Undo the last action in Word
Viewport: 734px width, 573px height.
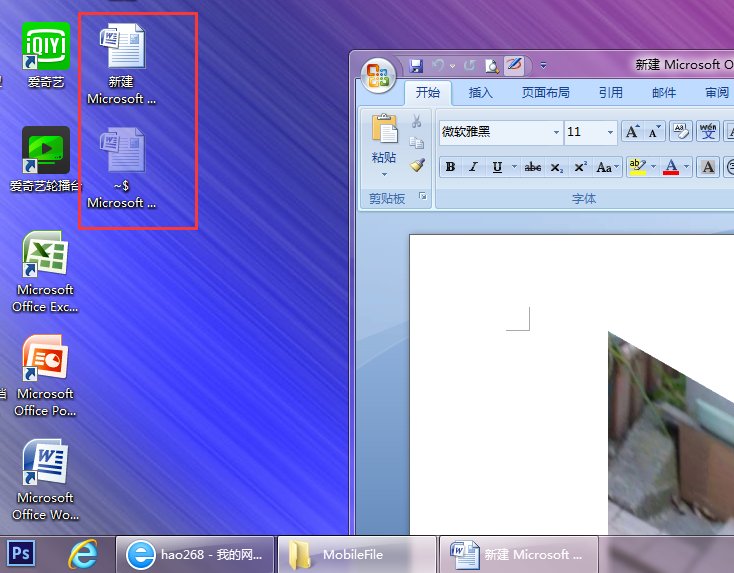point(438,66)
